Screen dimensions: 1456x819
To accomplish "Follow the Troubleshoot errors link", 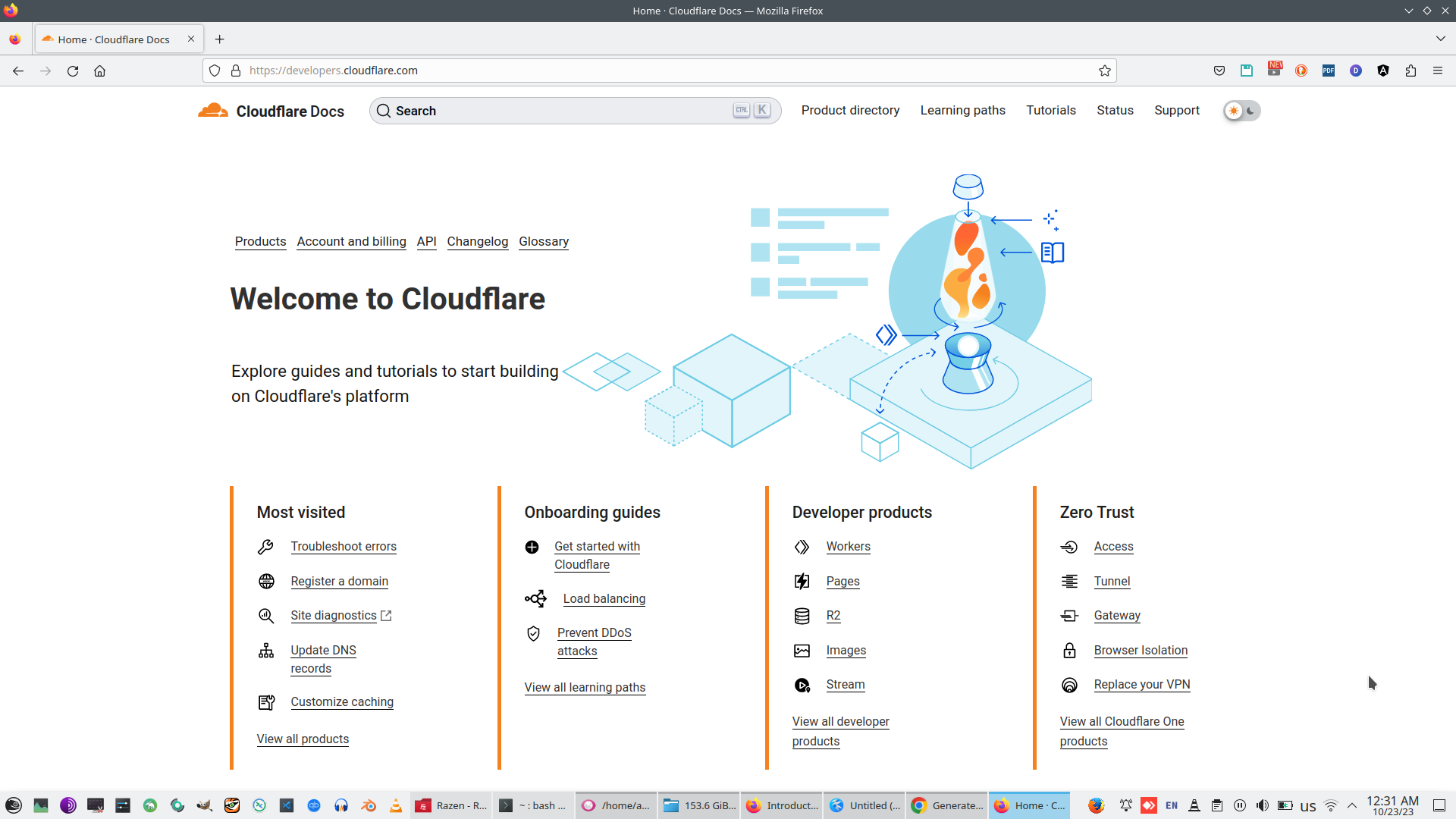I will pos(344,546).
